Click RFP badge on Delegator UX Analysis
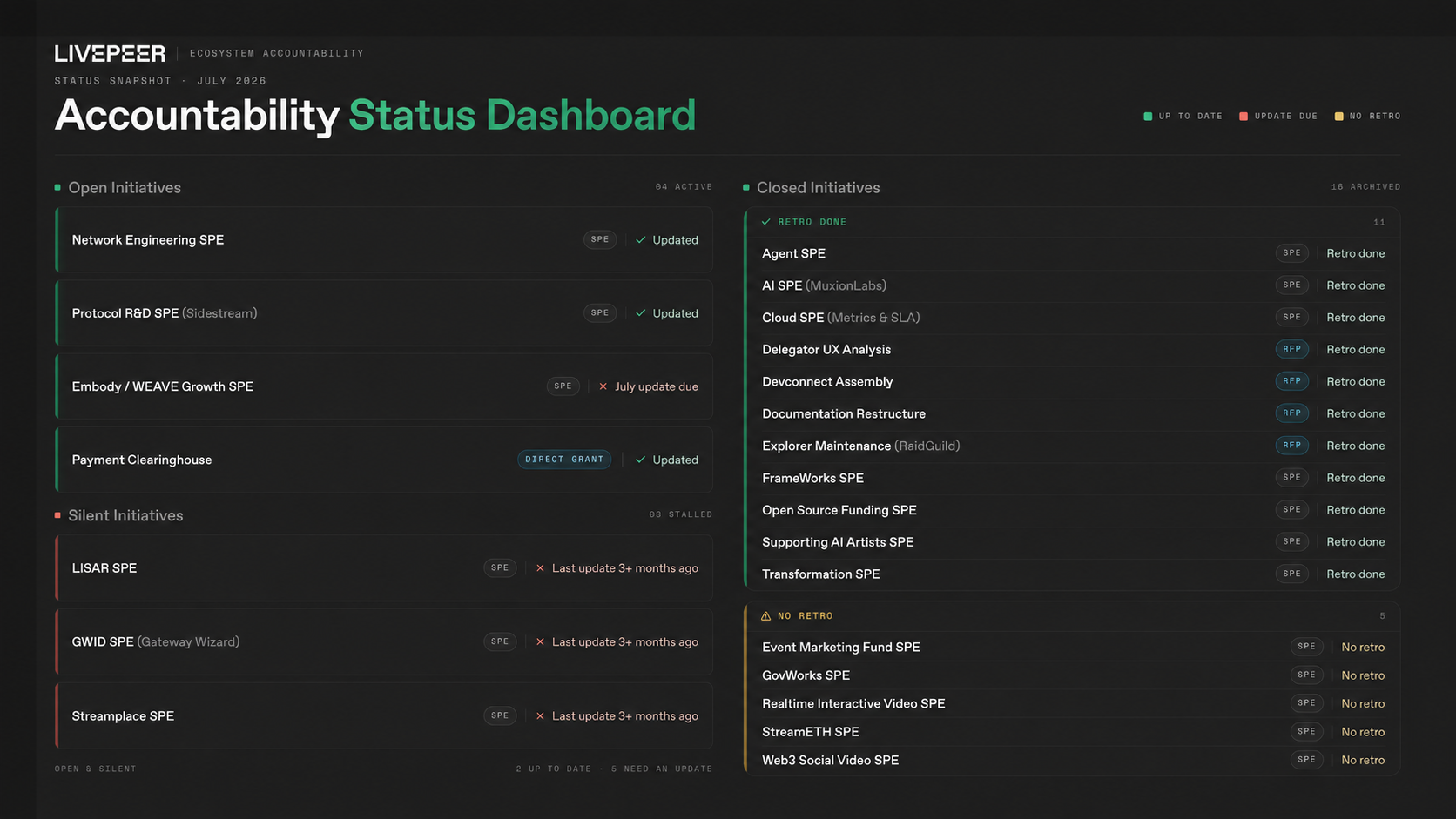 click(x=1292, y=349)
